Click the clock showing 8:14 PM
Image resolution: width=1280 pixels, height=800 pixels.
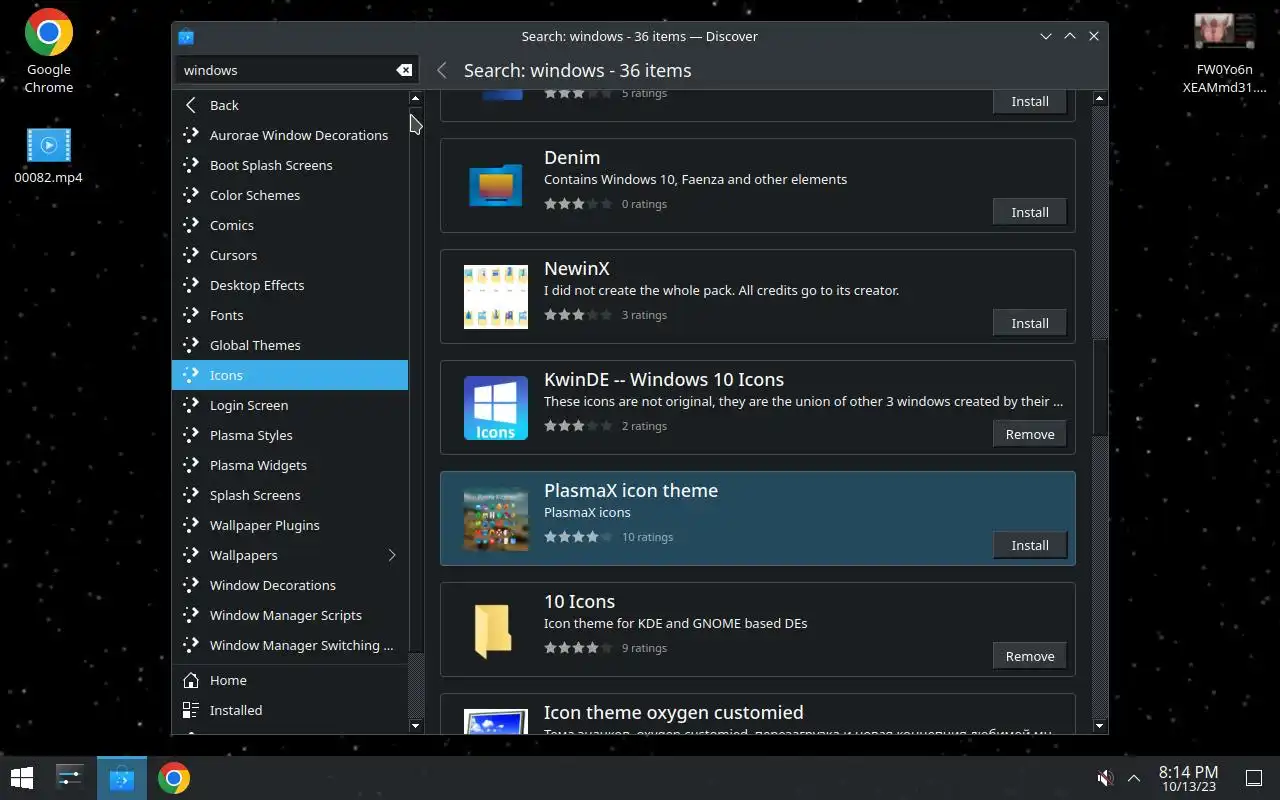[x=1188, y=778]
